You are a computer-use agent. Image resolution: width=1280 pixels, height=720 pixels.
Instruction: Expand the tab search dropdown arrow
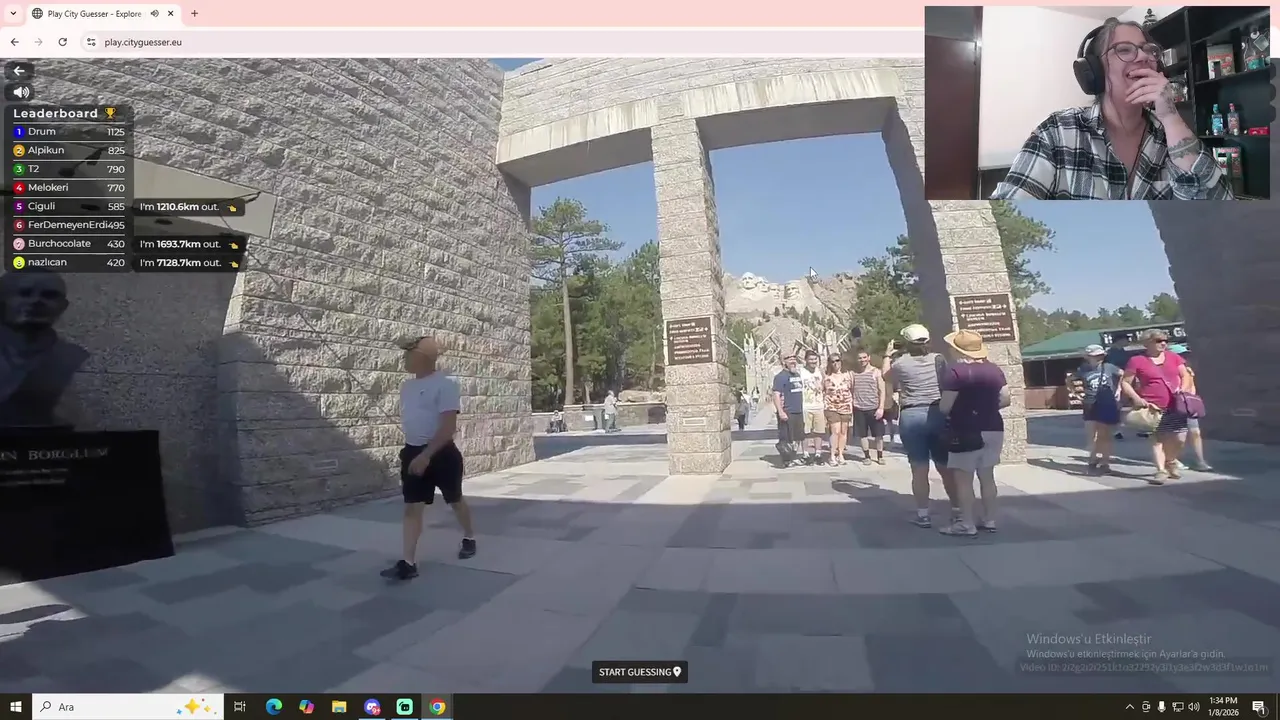click(13, 14)
